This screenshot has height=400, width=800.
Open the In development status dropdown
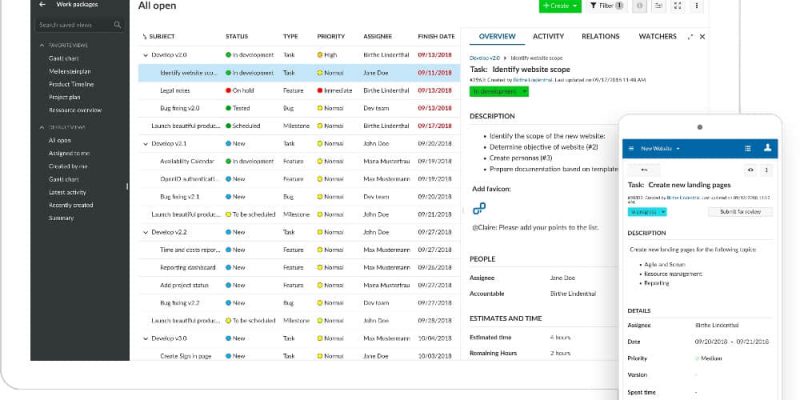coord(499,91)
